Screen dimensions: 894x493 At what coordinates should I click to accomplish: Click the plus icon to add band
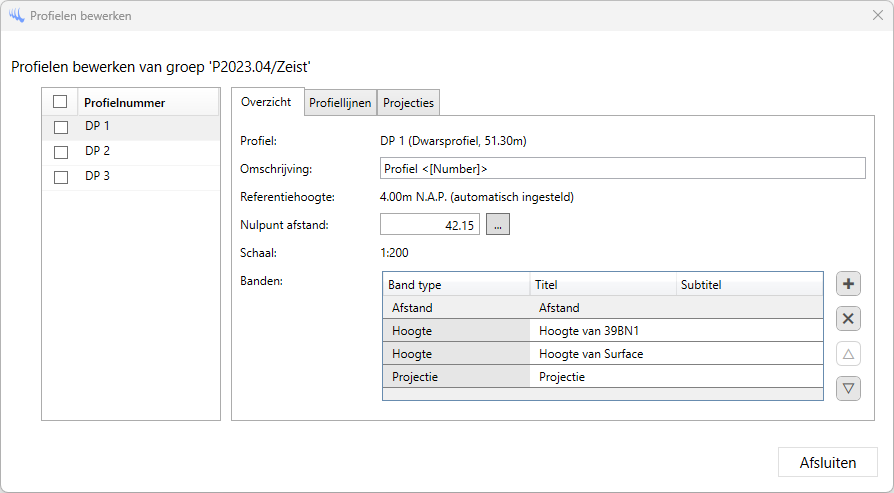849,284
